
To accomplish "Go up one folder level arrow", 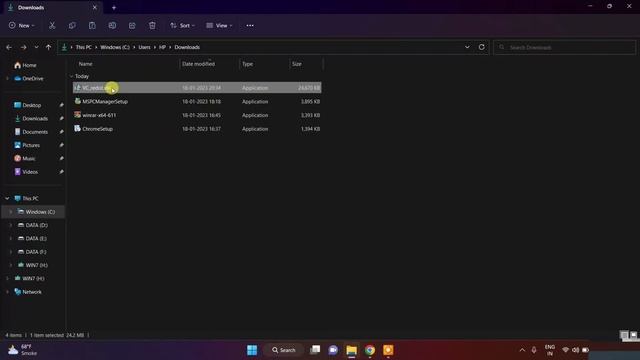I will tap(49, 47).
